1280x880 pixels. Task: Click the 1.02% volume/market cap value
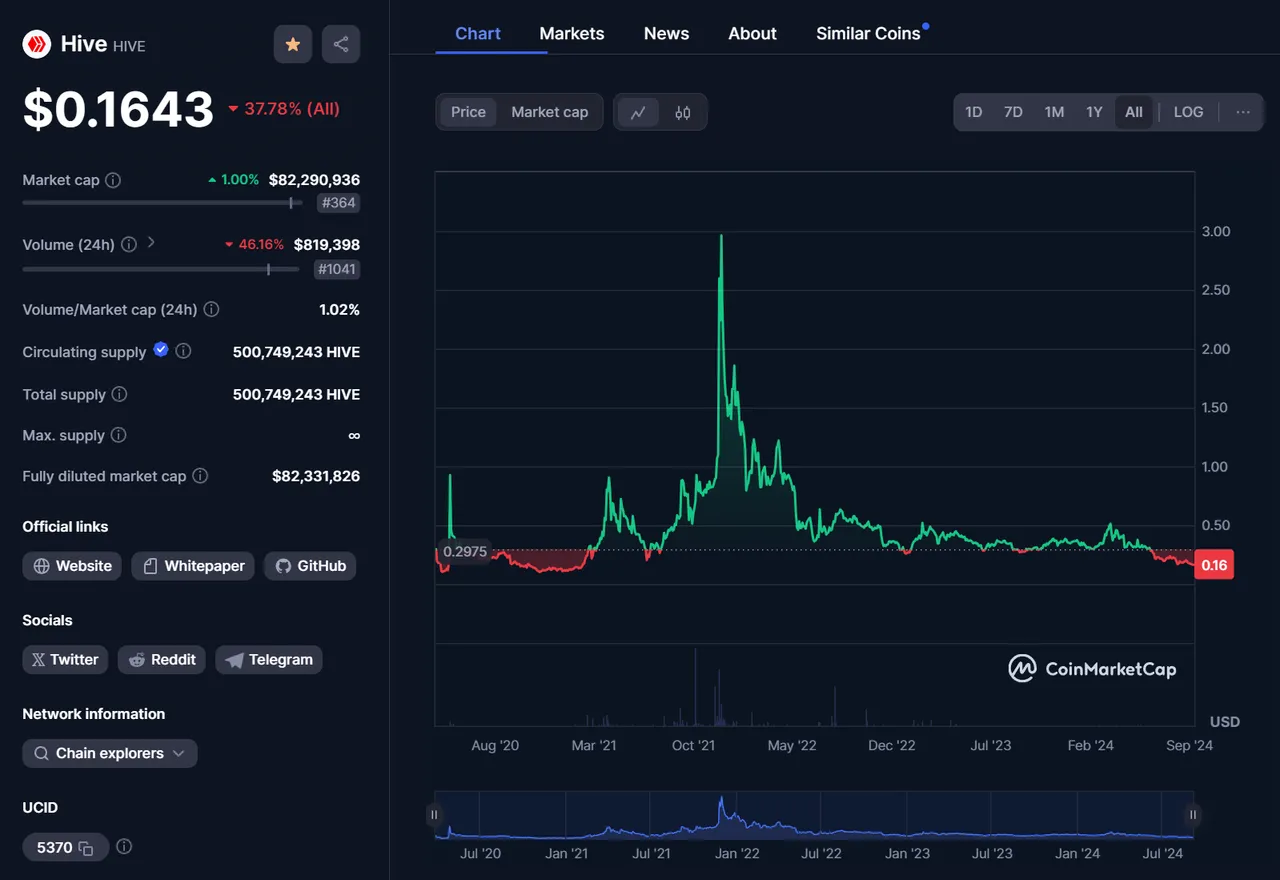340,310
